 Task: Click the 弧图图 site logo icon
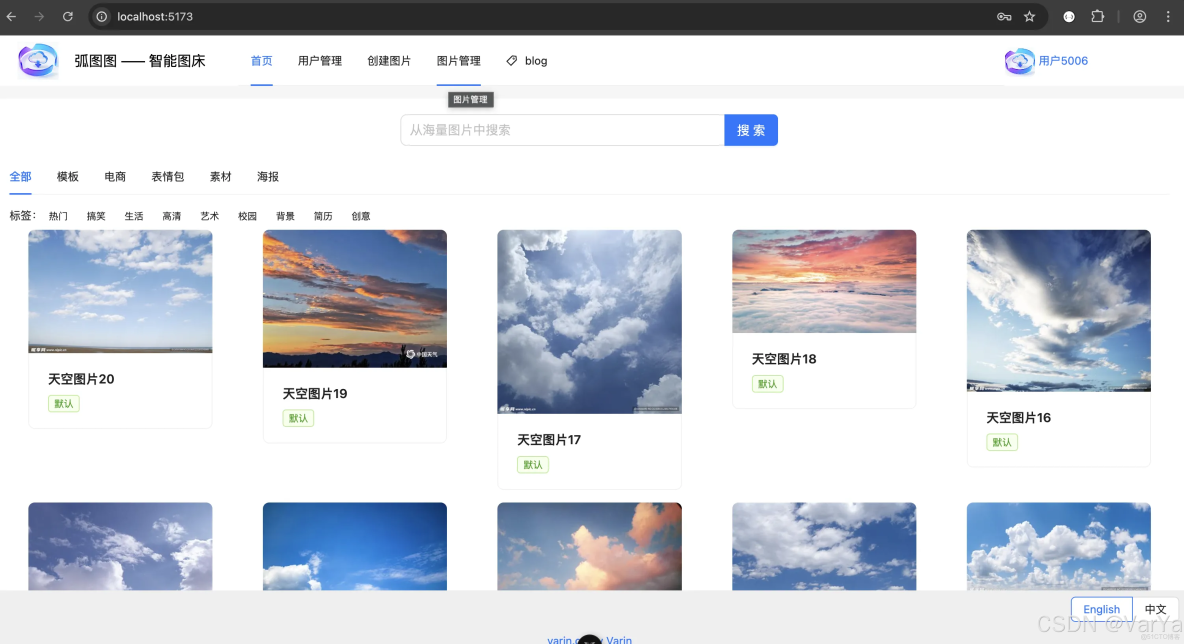[x=37, y=61]
